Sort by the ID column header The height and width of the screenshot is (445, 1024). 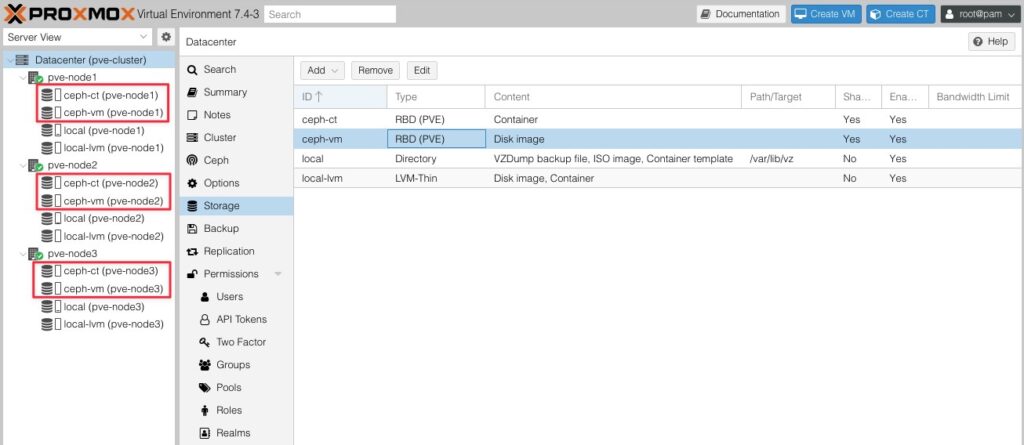pyautogui.click(x=340, y=97)
